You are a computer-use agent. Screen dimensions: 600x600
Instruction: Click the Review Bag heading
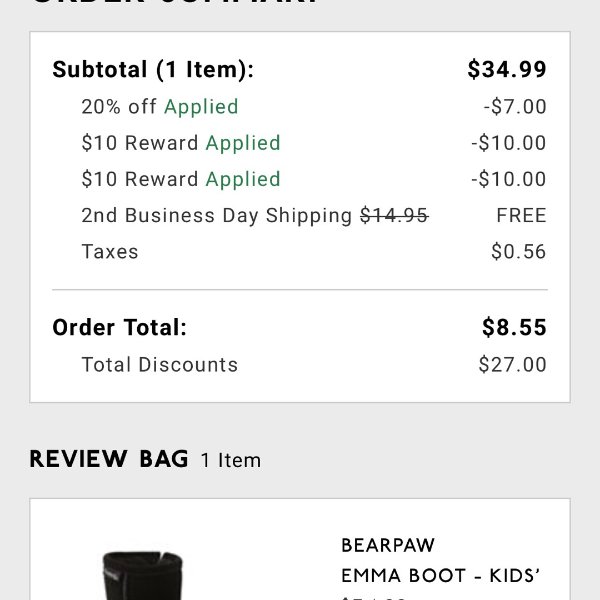tap(109, 459)
